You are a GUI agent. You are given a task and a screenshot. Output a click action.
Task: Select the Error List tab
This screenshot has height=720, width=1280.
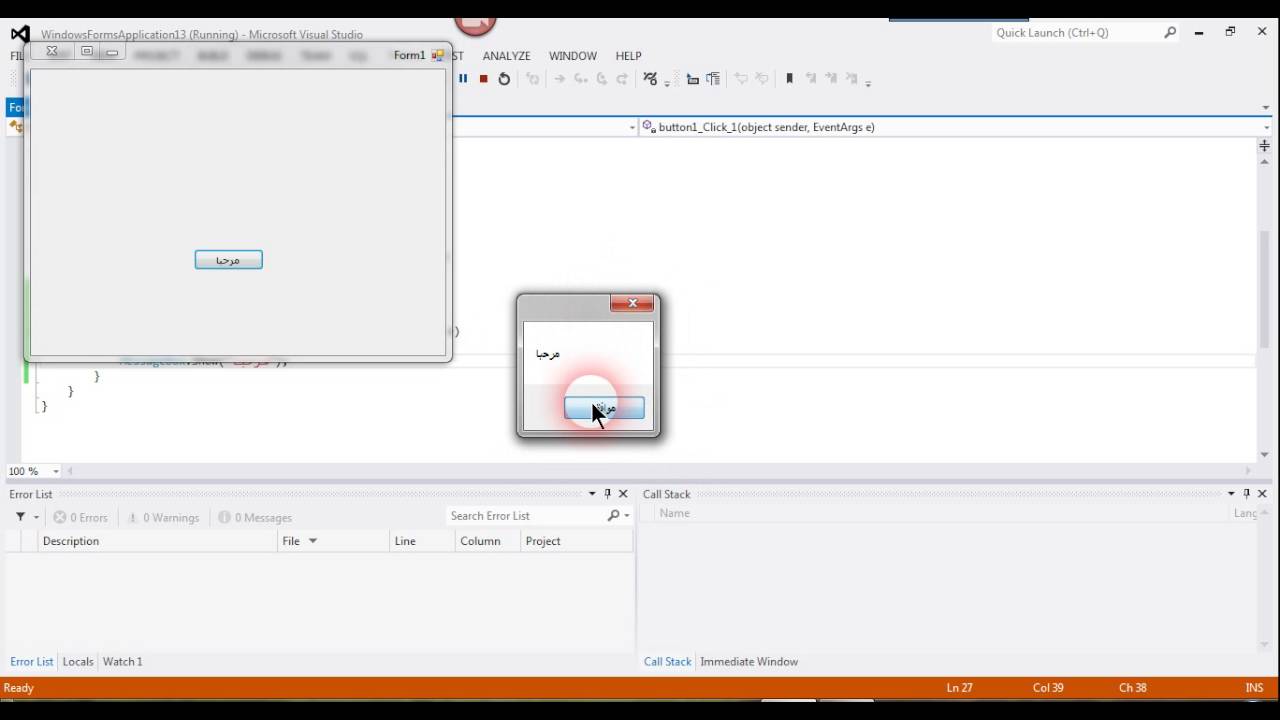click(x=31, y=662)
